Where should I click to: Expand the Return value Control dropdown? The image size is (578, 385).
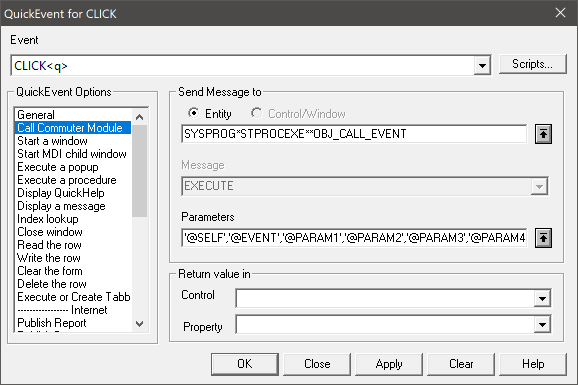pos(542,298)
